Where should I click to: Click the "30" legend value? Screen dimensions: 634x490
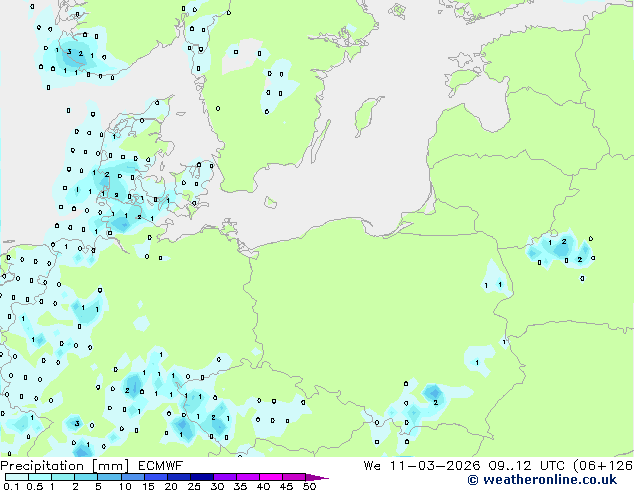[217, 486]
